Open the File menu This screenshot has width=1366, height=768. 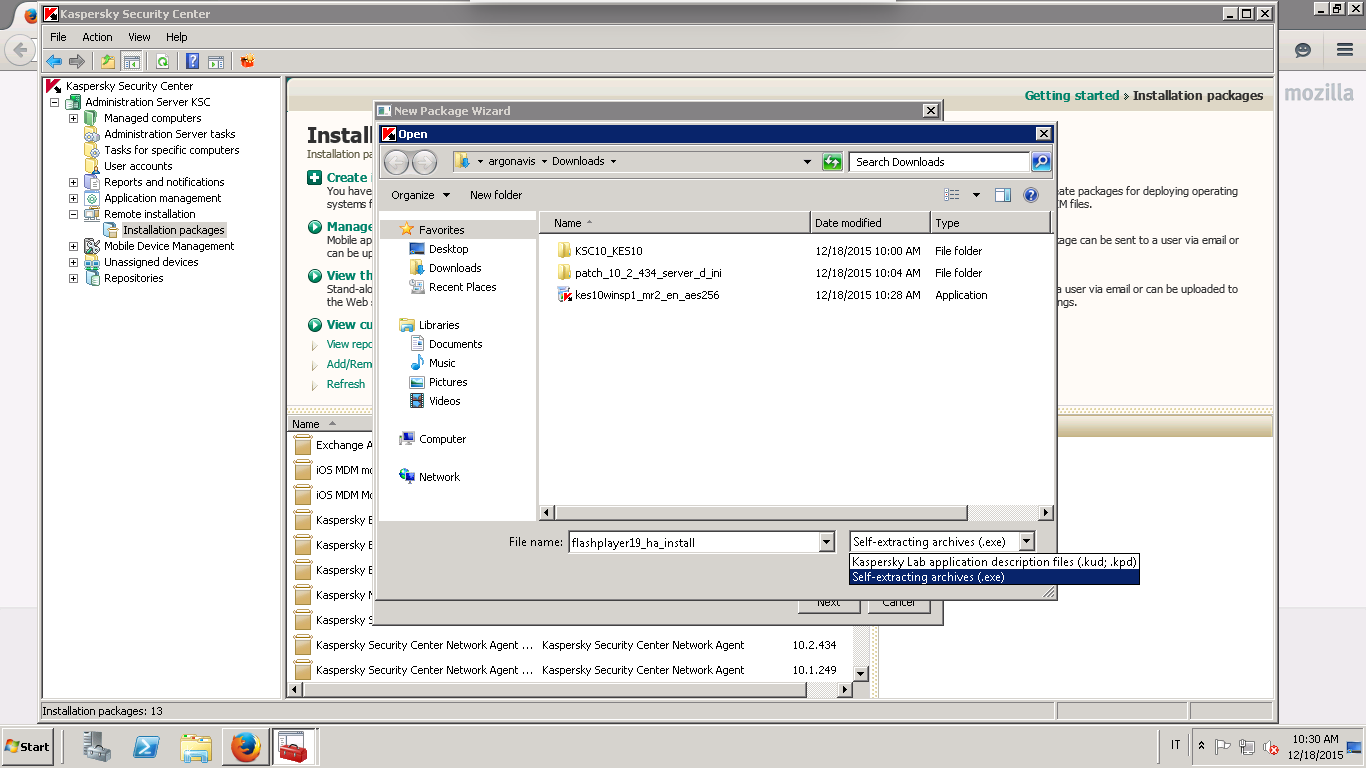click(x=58, y=37)
